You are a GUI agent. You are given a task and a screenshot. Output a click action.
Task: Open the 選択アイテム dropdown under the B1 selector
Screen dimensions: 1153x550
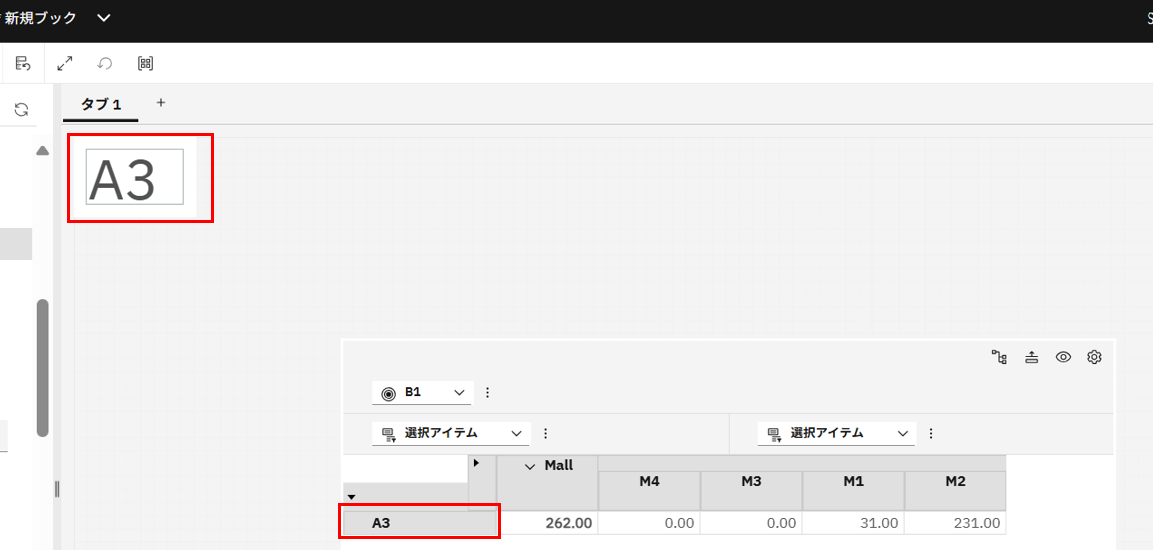[451, 433]
